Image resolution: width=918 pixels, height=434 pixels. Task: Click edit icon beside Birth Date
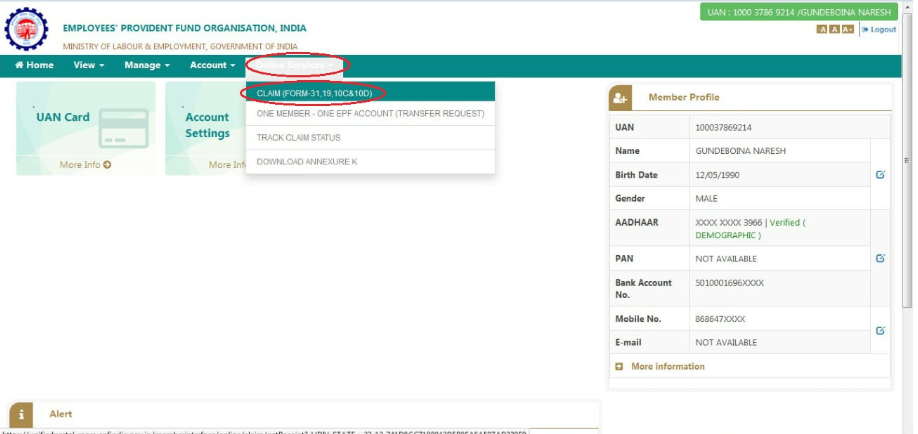[x=880, y=174]
